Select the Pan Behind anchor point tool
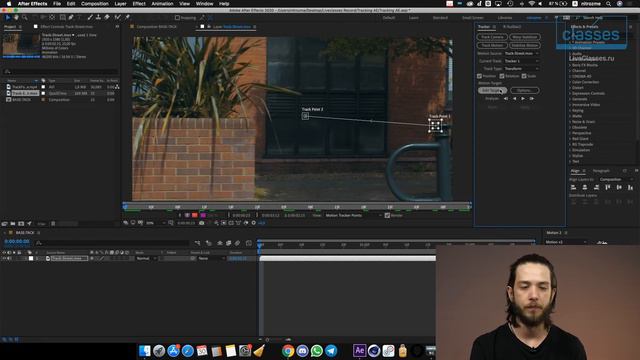 (52, 18)
